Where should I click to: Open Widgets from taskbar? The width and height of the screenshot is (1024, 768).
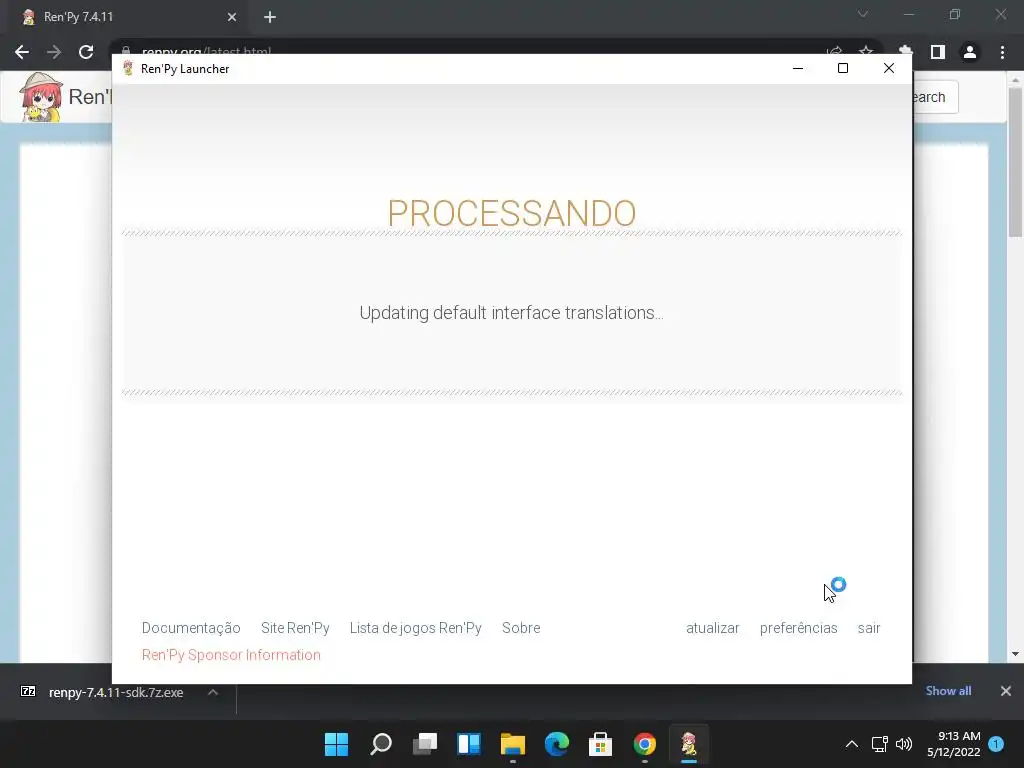[x=469, y=744]
